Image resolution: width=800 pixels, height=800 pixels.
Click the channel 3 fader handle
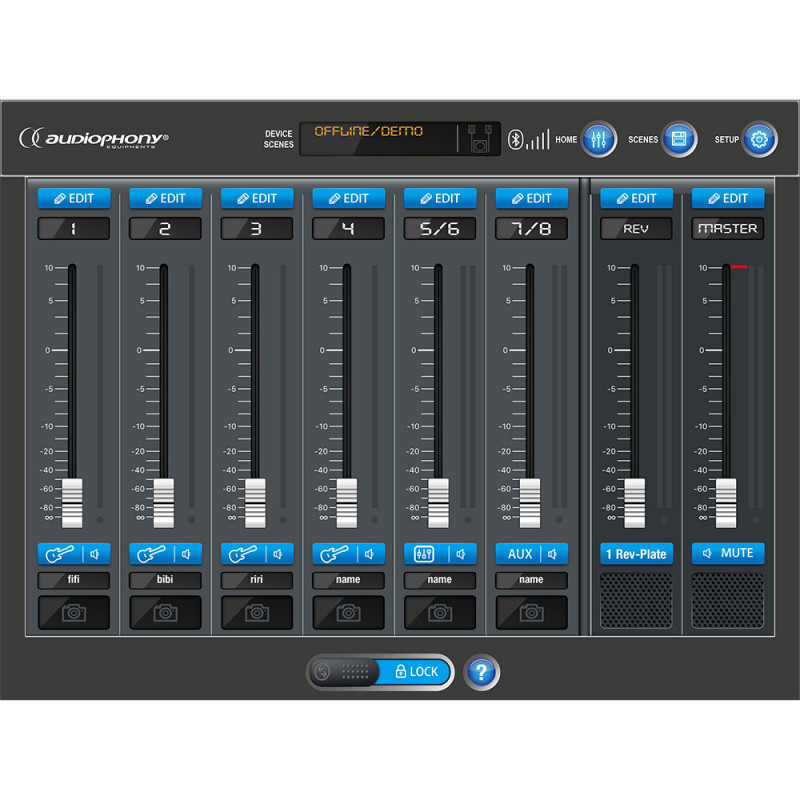point(255,503)
